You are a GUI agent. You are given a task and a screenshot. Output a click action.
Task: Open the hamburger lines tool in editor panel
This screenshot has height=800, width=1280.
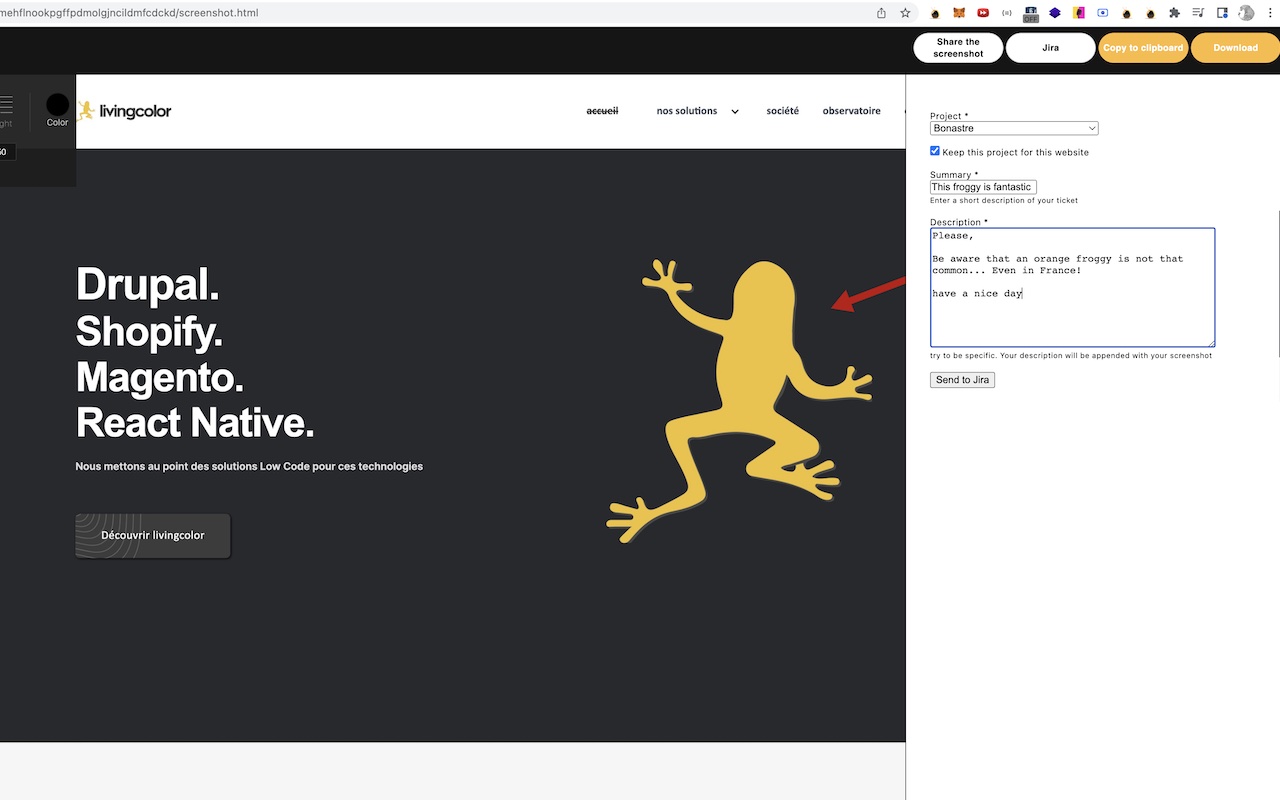click(x=6, y=104)
